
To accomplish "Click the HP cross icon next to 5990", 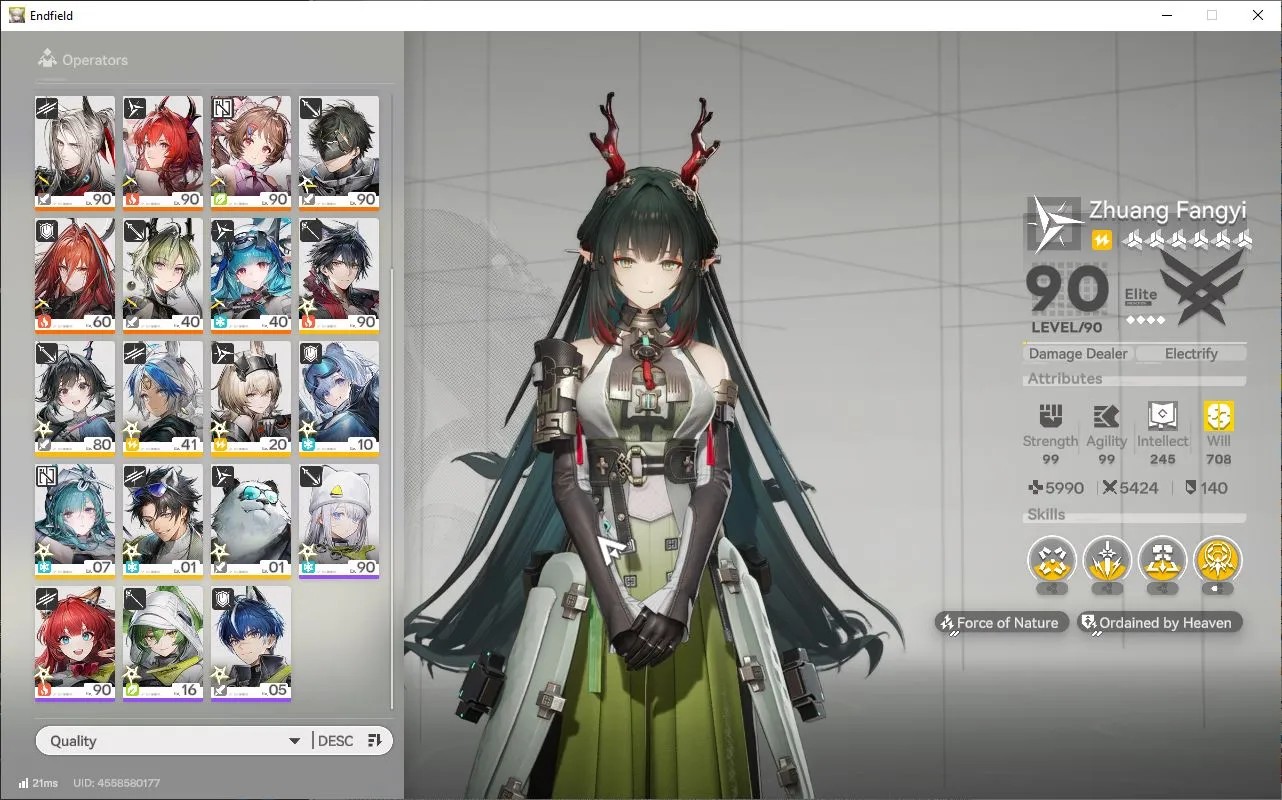I will (1036, 488).
